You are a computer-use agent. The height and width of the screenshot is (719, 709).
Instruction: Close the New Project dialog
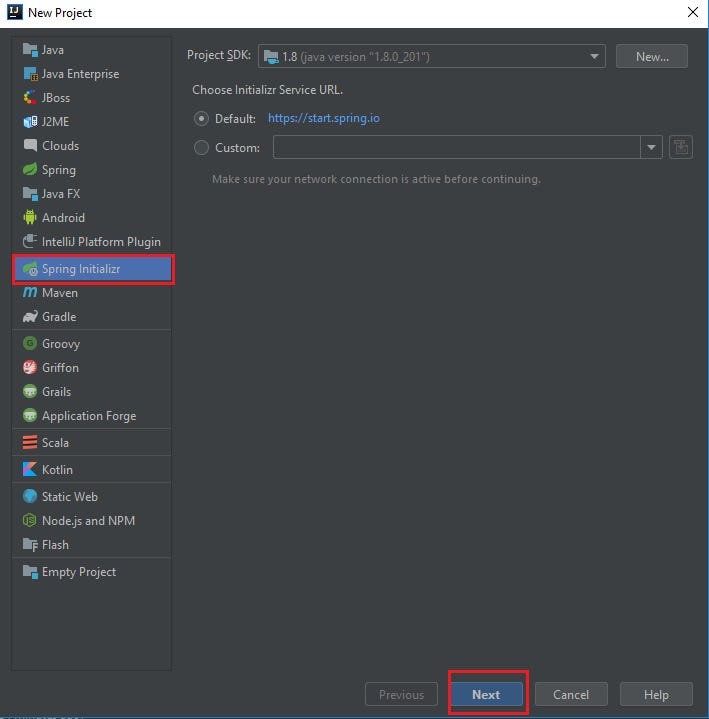tap(693, 12)
